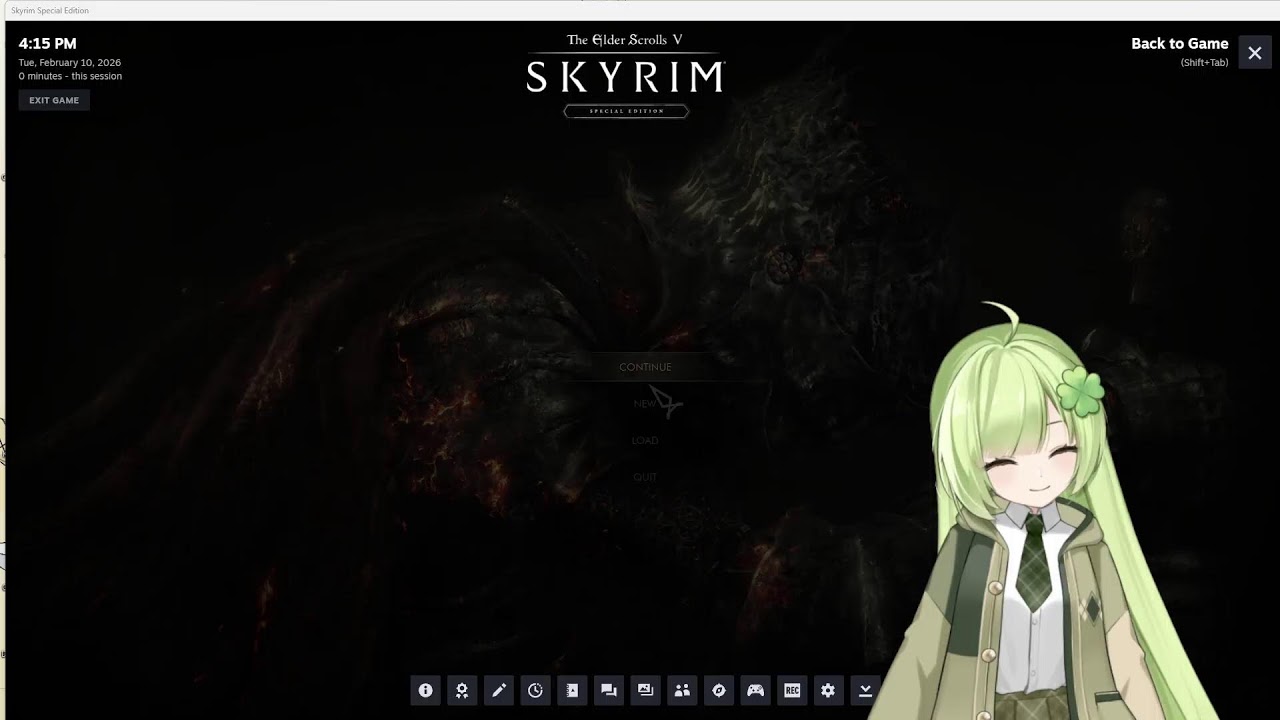
Task: Open the playtime clock icon
Action: click(x=535, y=690)
